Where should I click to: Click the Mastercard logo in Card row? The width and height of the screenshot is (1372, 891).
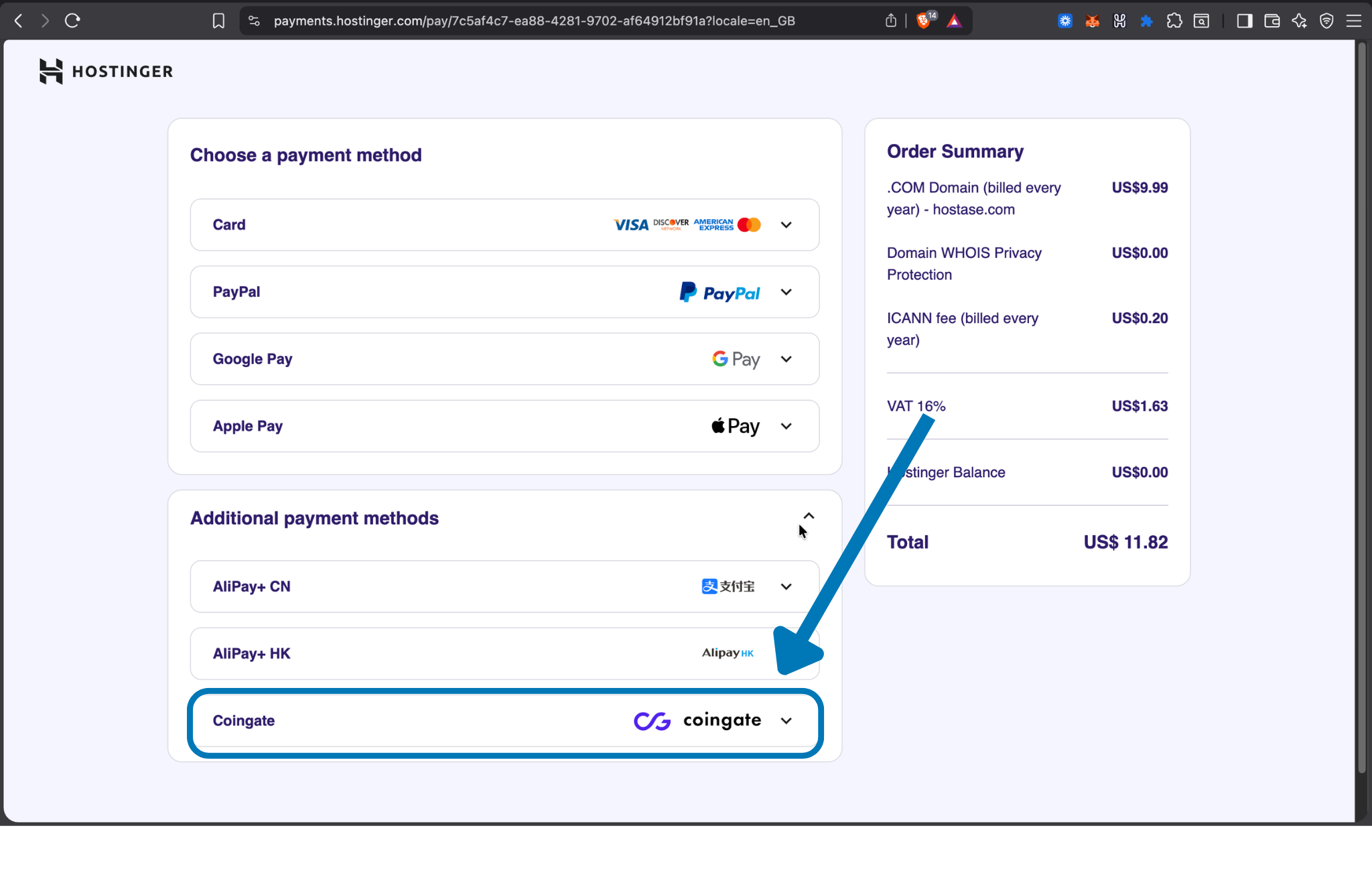tap(749, 225)
